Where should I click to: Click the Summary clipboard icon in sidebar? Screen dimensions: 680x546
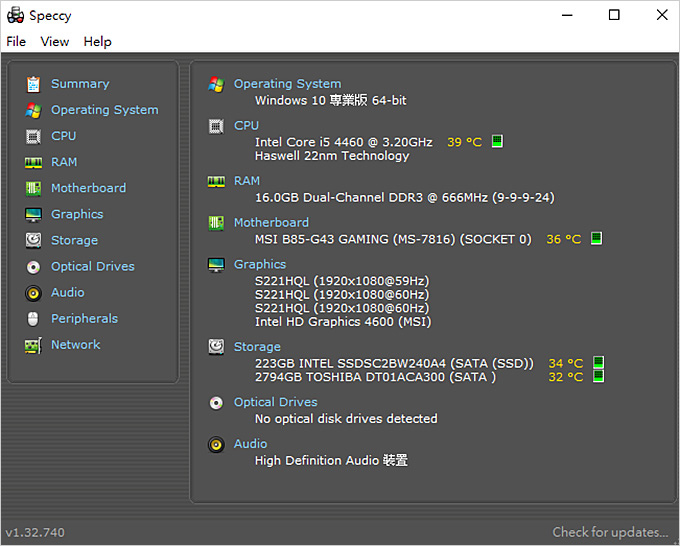pyautogui.click(x=33, y=84)
